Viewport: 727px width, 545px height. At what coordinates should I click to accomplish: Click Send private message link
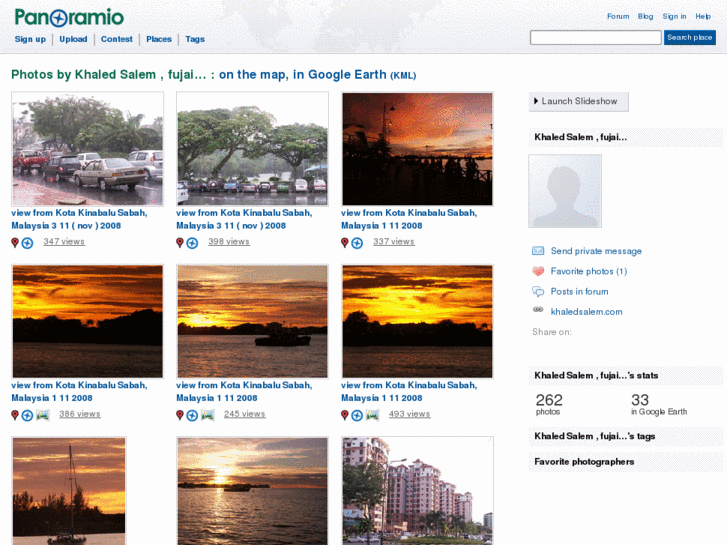pos(596,251)
